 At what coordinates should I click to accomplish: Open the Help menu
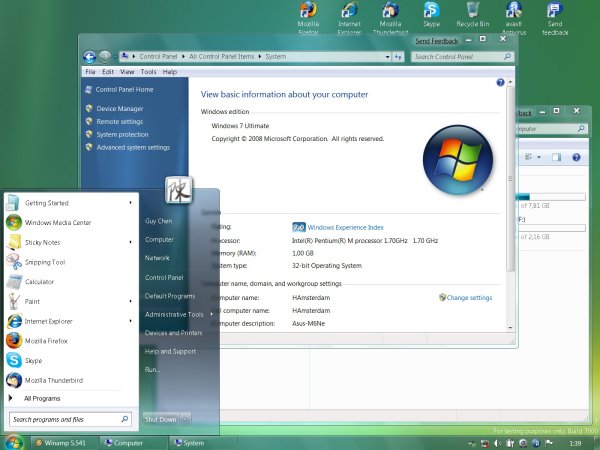click(170, 72)
